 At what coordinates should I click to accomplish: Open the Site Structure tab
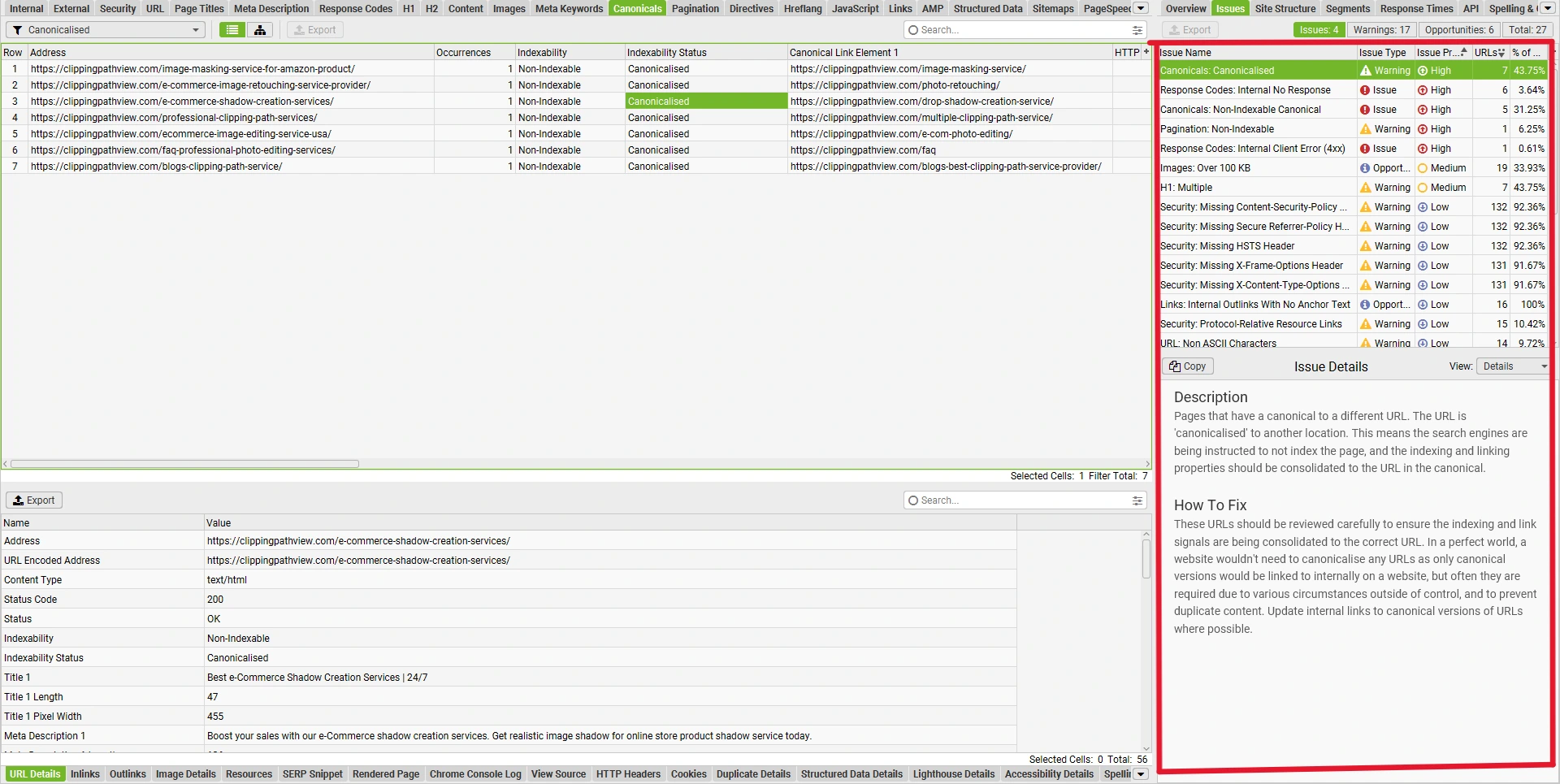point(1285,9)
